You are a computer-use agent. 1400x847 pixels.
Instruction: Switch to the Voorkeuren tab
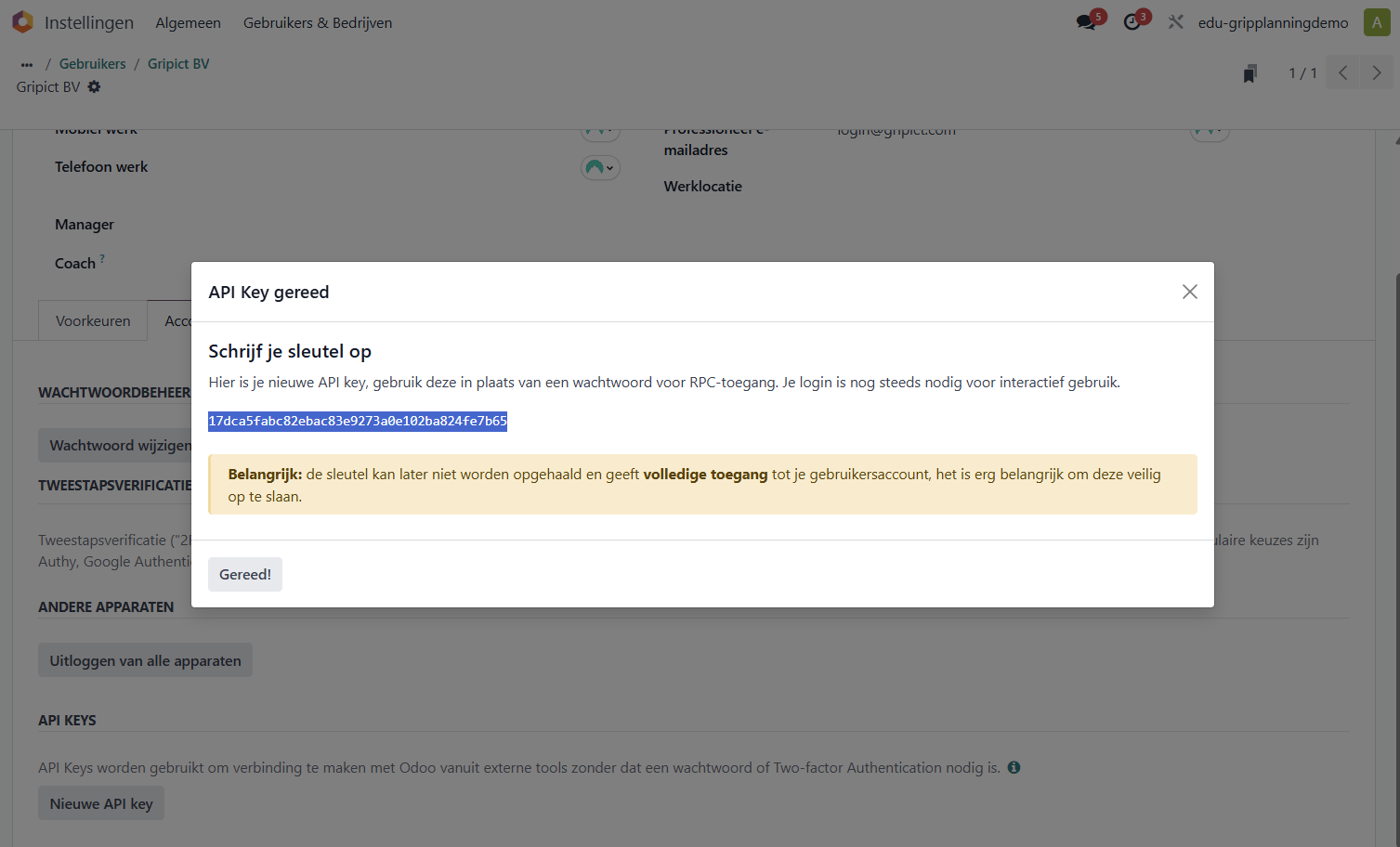coord(93,320)
